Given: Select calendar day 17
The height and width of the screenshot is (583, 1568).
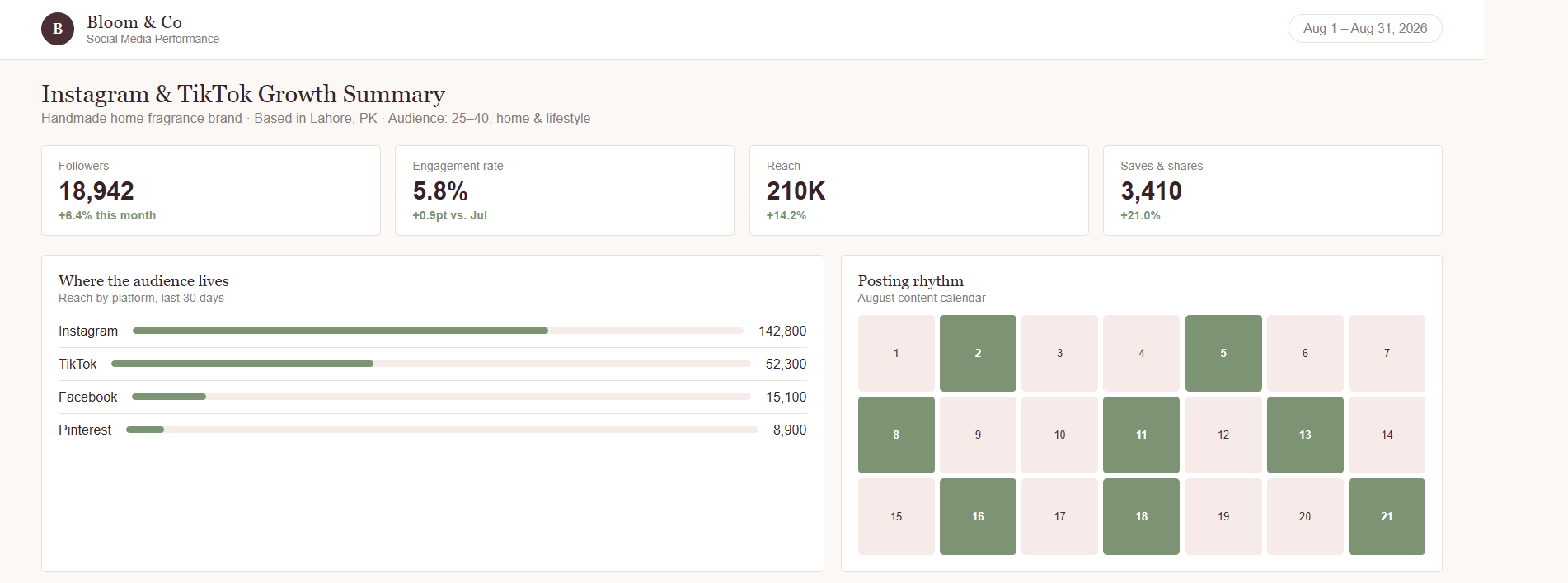Looking at the screenshot, I should [x=1059, y=516].
